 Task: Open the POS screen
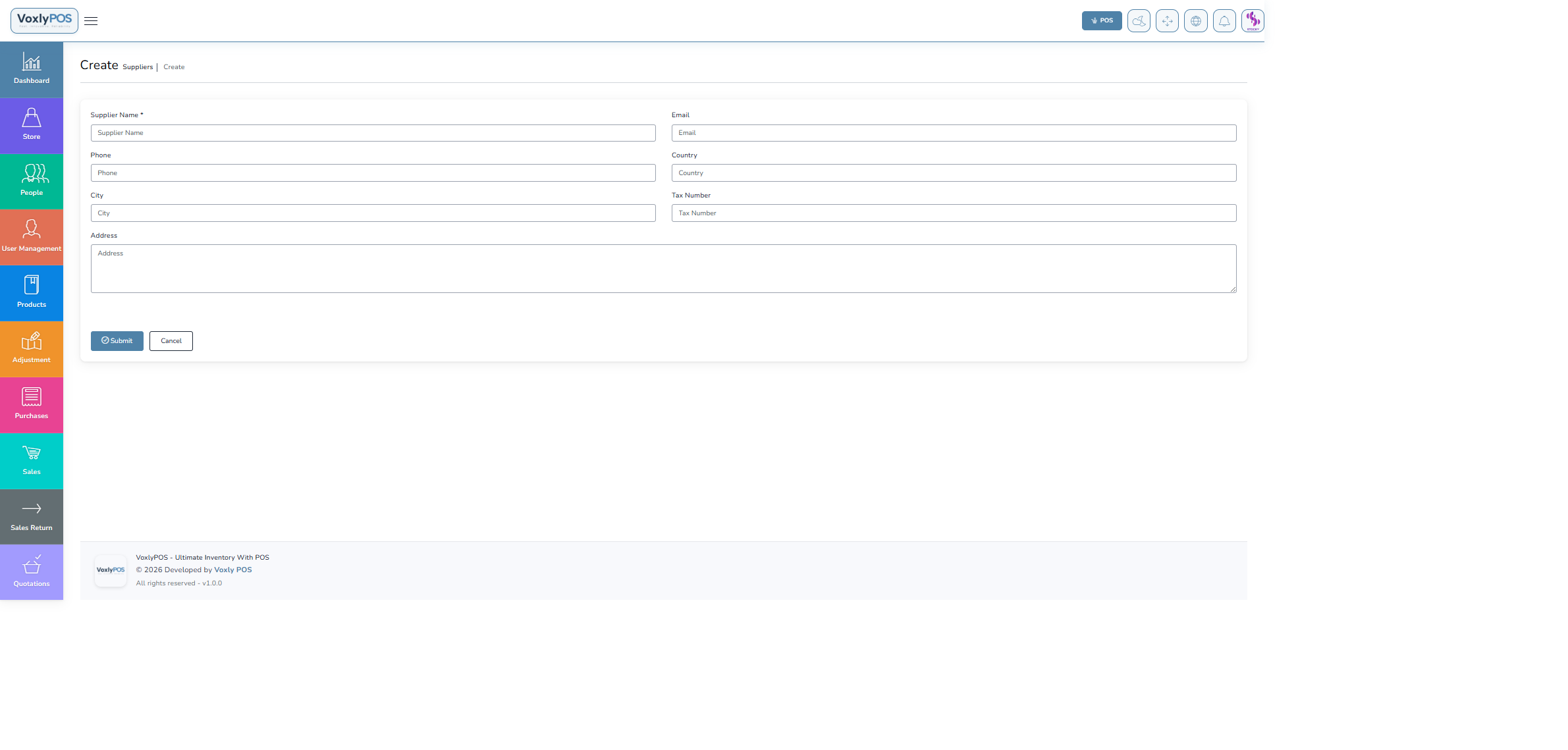click(x=1101, y=20)
